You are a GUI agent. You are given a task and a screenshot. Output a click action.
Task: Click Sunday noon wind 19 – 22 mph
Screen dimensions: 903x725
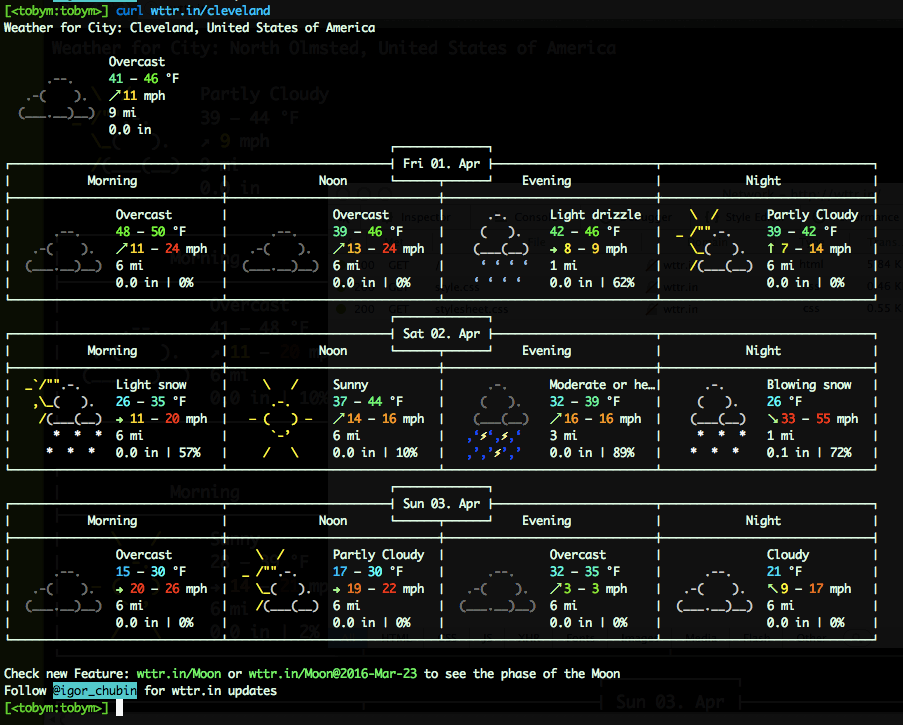[x=378, y=589]
